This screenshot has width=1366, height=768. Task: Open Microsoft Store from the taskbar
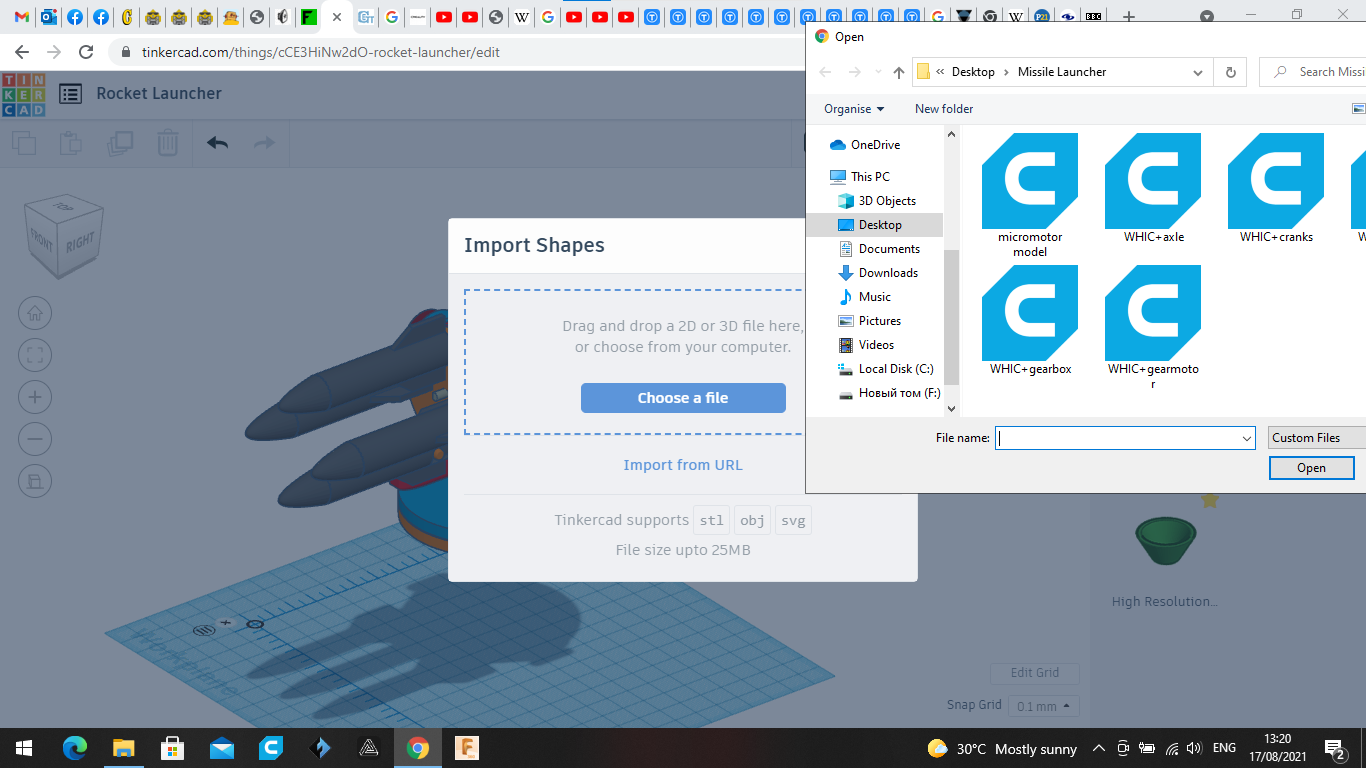[x=173, y=748]
